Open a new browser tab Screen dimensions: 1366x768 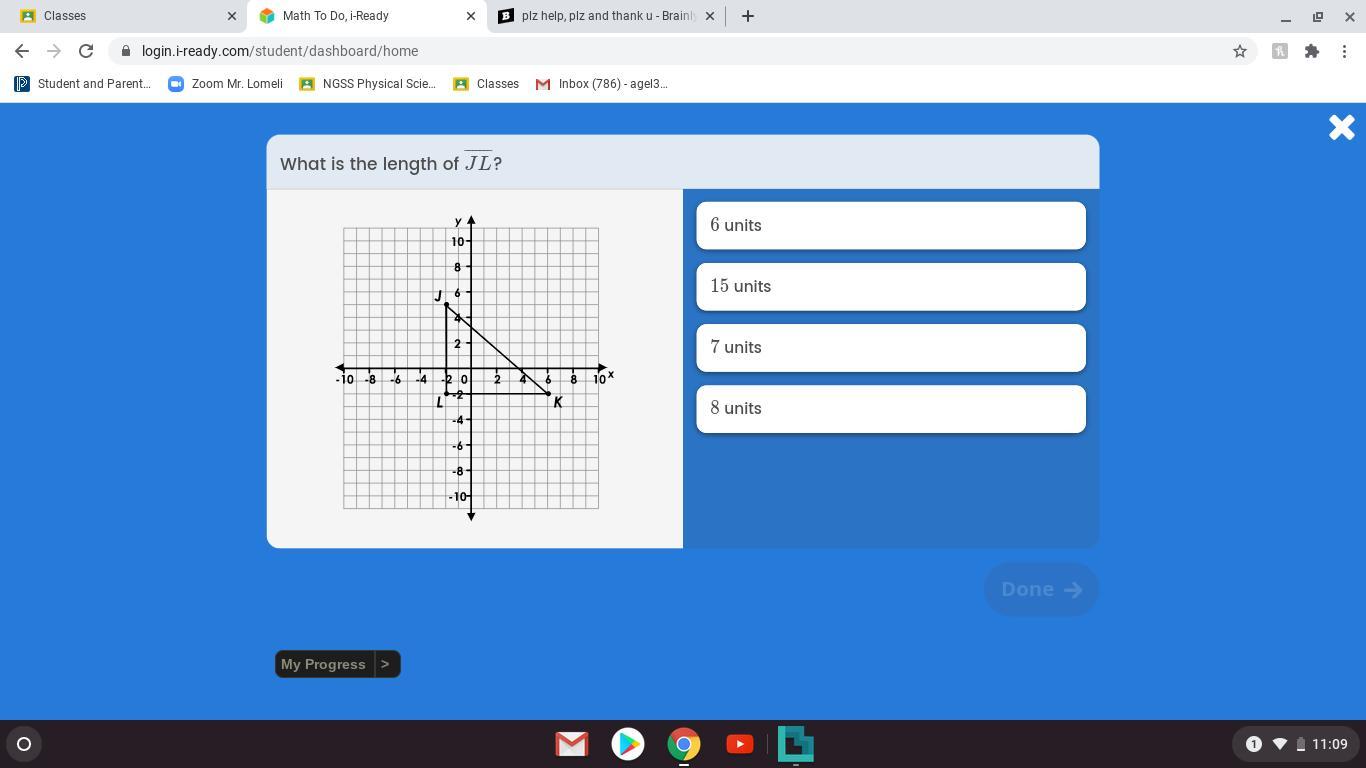748,16
